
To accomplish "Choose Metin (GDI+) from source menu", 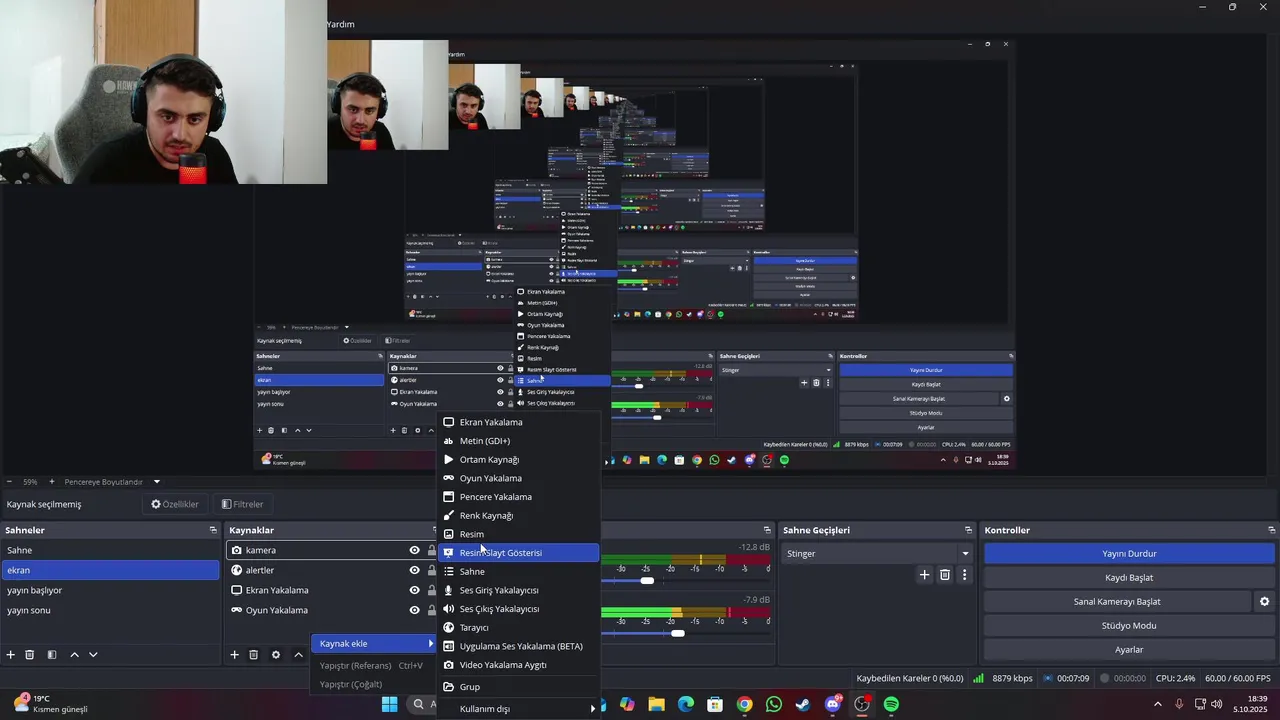I will (520, 441).
